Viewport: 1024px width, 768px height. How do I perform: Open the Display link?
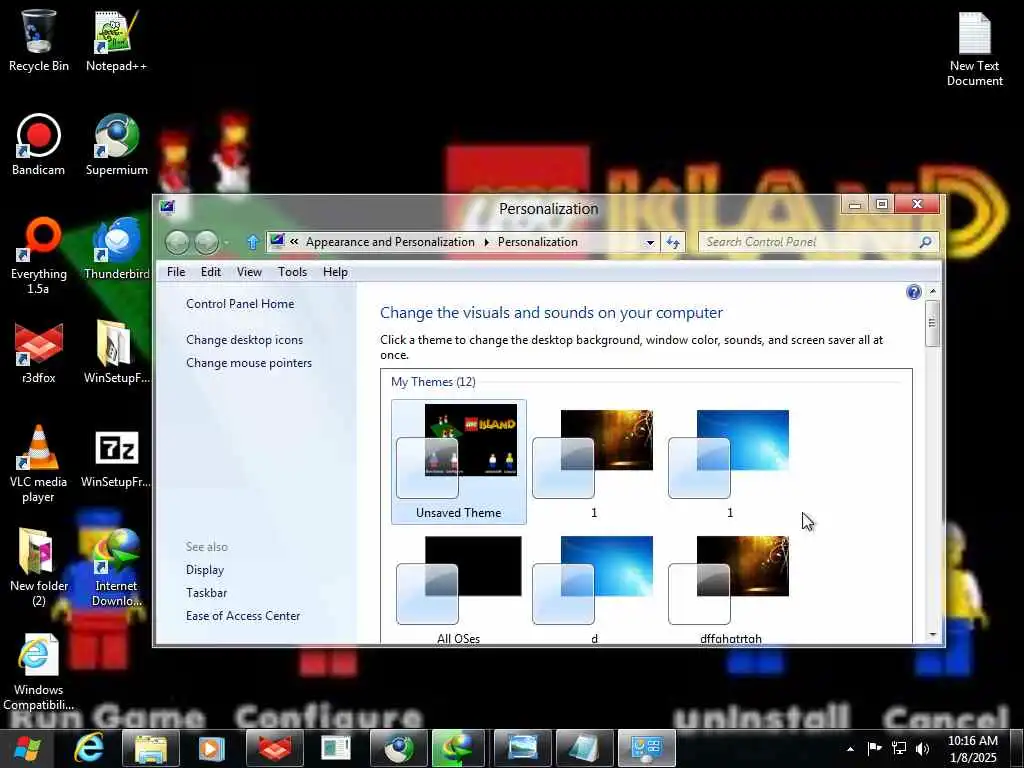204,569
